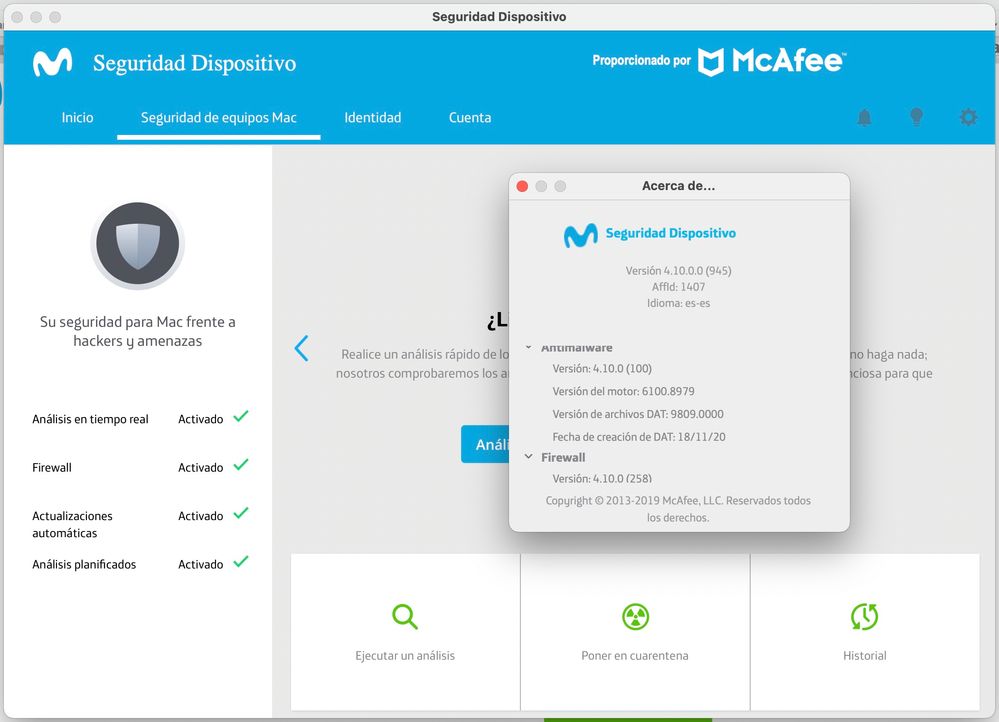Click the gray shield status icon

(x=137, y=245)
